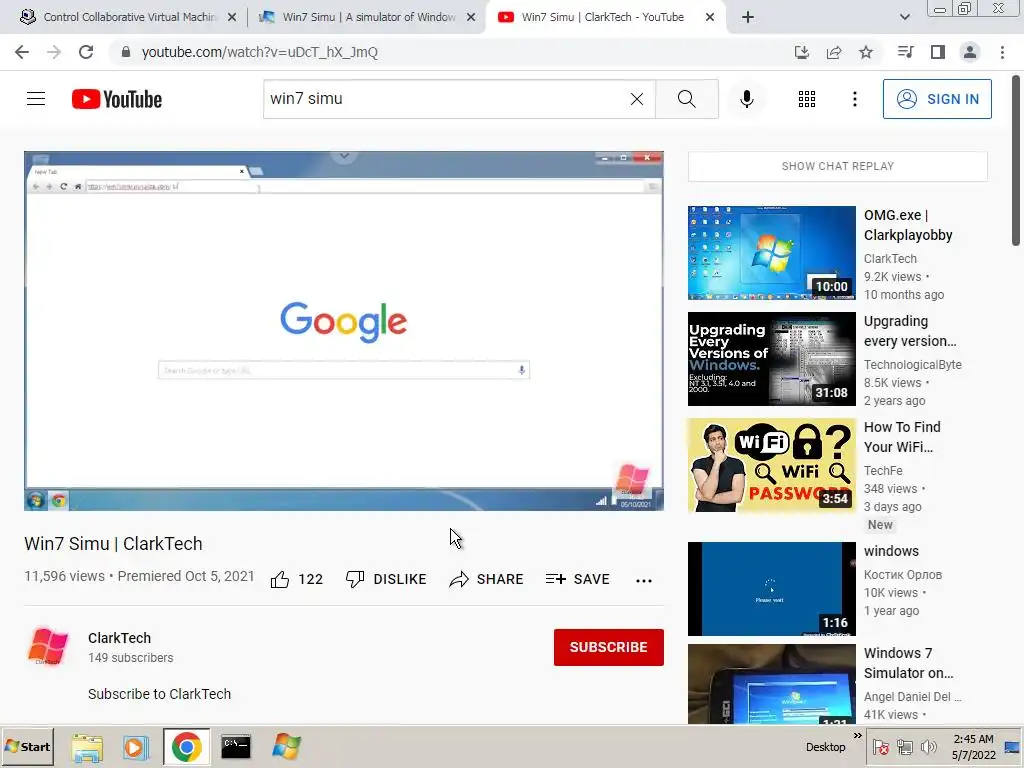Save video to playlist
The image size is (1024, 768).
coord(578,579)
